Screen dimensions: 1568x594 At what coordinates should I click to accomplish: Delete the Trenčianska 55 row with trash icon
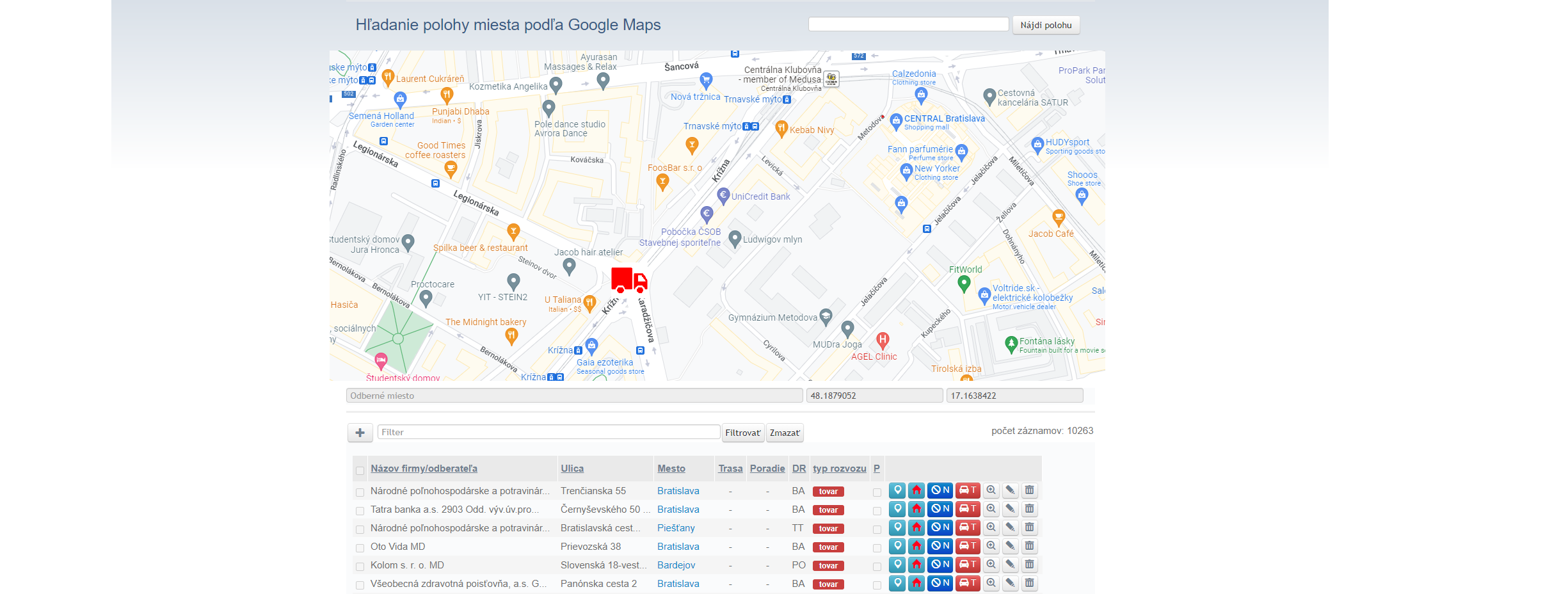point(1029,490)
